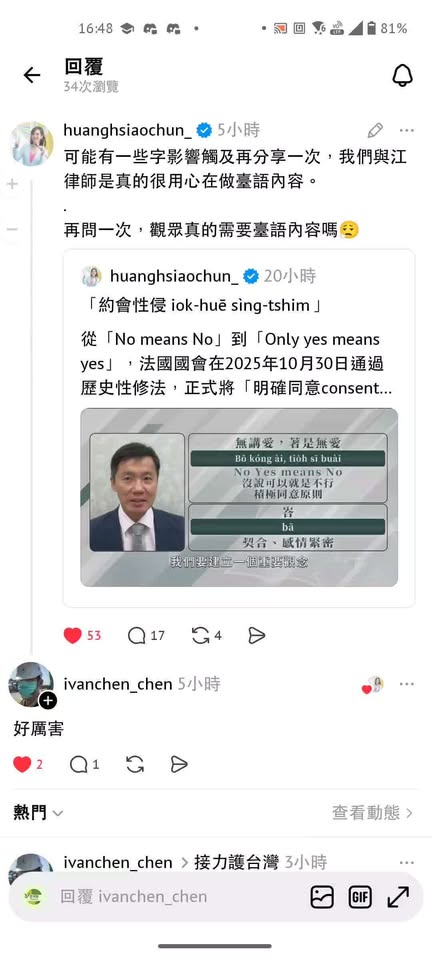Like the main post with heart icon
The image size is (432, 960).
coord(73,636)
